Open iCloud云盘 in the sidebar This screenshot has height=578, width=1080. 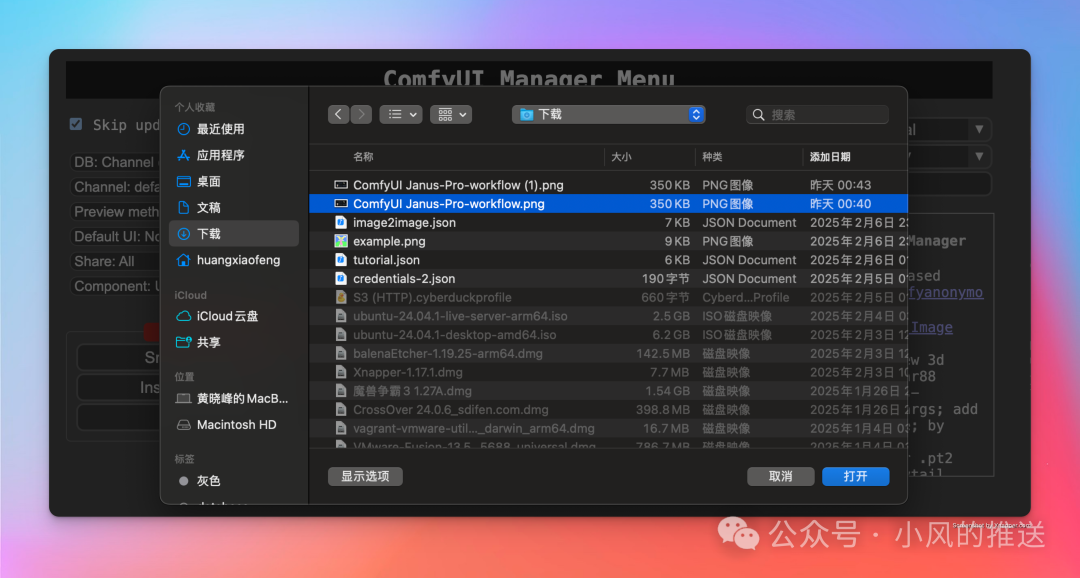[234, 316]
